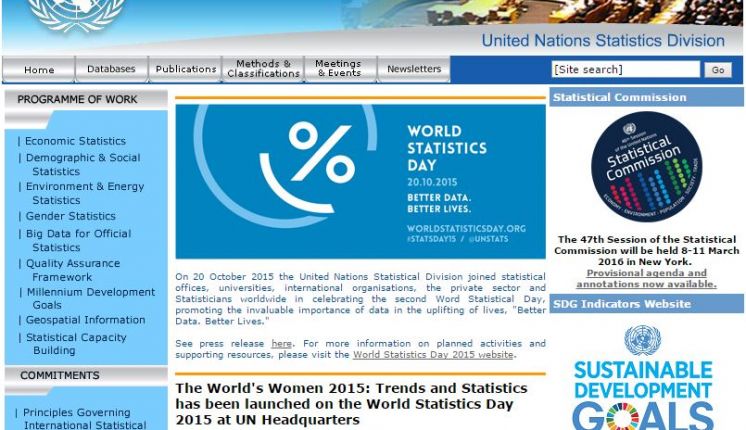Click the Statistical Commission section header
The width and height of the screenshot is (746, 430).
tap(646, 97)
